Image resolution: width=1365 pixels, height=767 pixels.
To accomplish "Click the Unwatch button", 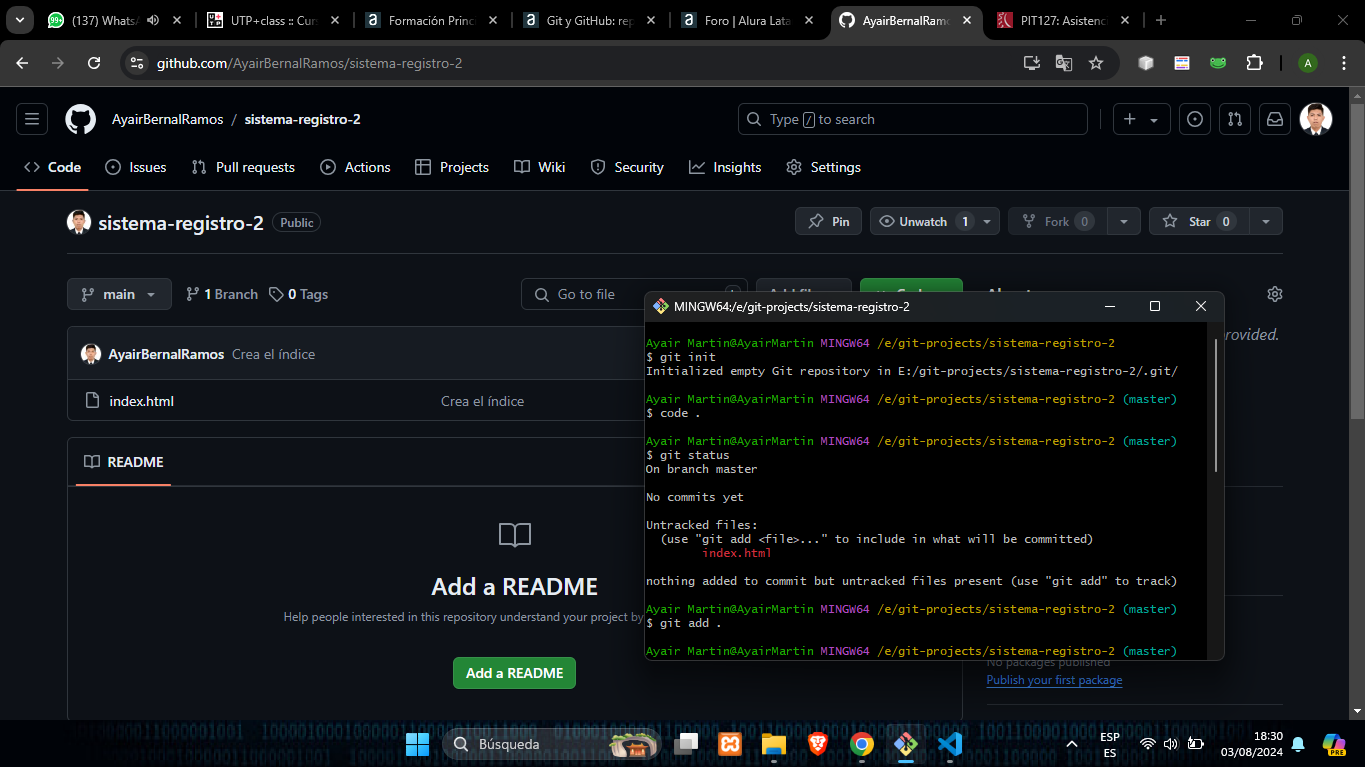I will pyautogui.click(x=923, y=222).
